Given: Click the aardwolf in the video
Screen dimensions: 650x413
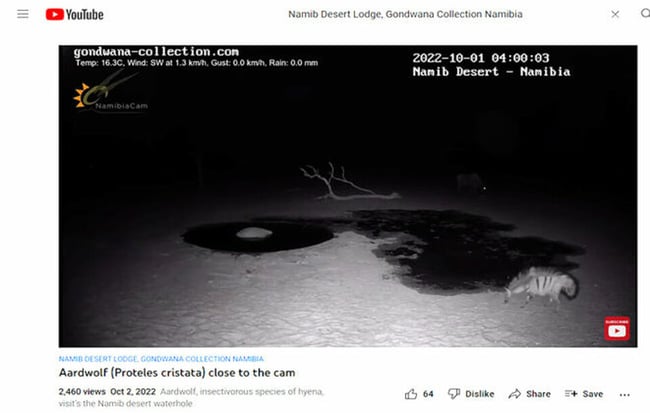Looking at the screenshot, I should 541,284.
